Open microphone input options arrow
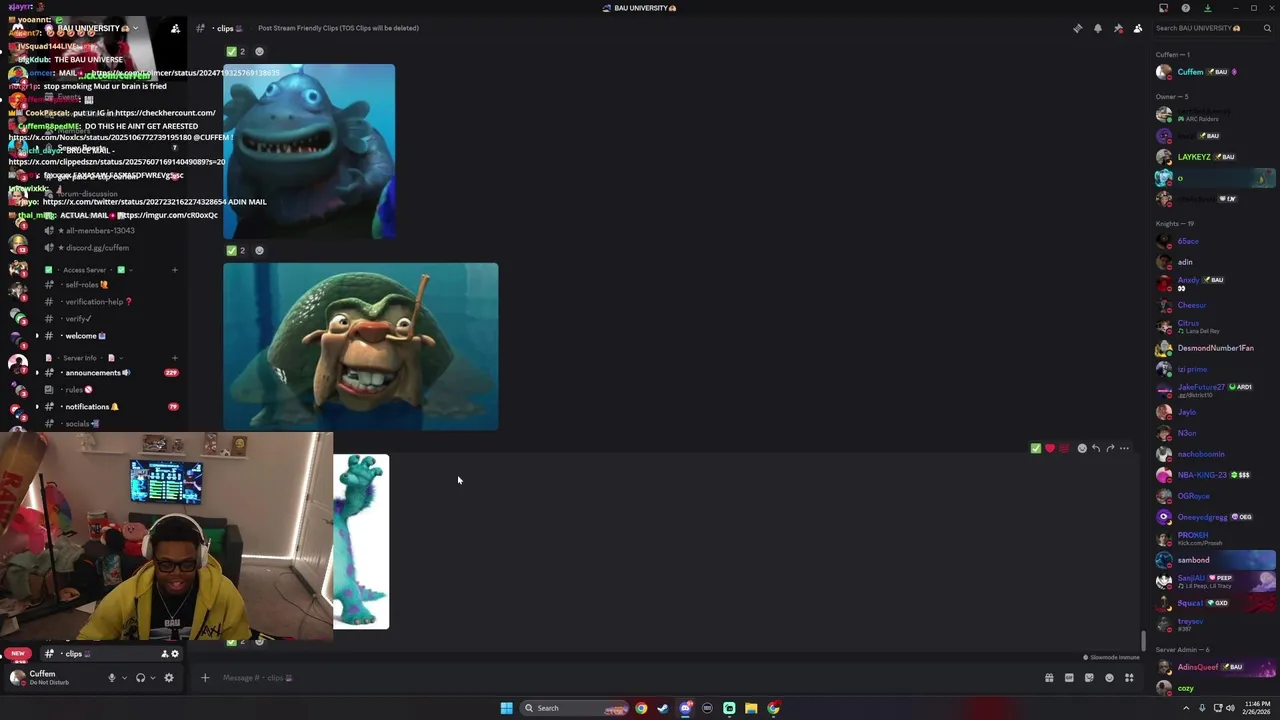 tap(124, 678)
